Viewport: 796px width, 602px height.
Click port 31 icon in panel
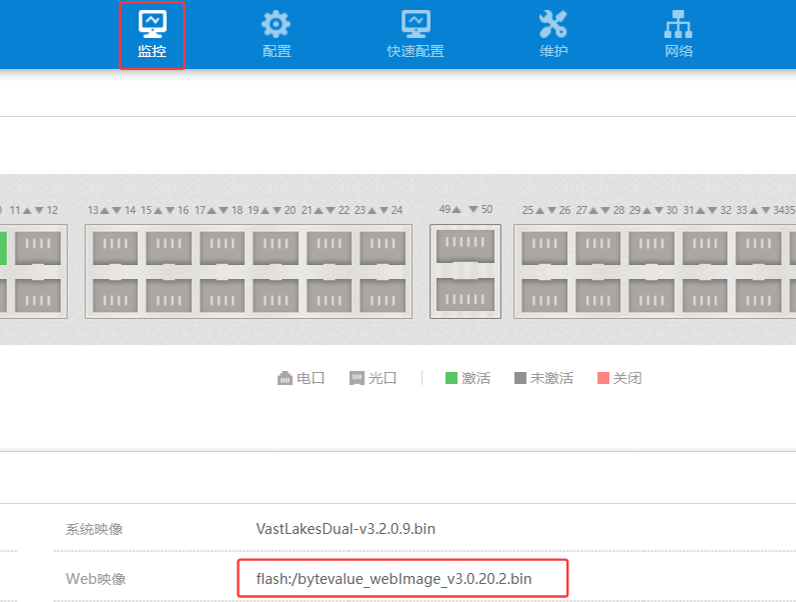click(705, 248)
